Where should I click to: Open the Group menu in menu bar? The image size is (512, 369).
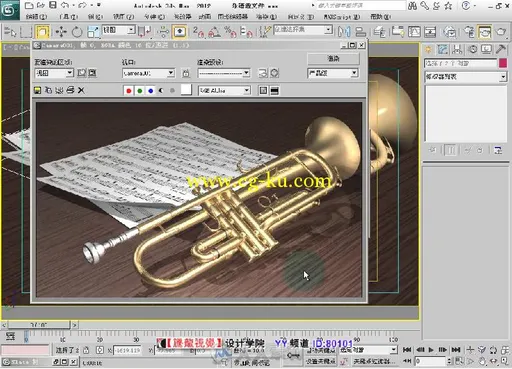95,16
